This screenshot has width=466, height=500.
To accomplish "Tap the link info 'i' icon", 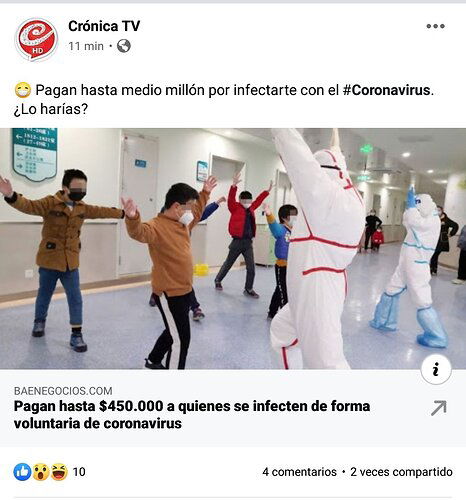I will tap(436, 370).
